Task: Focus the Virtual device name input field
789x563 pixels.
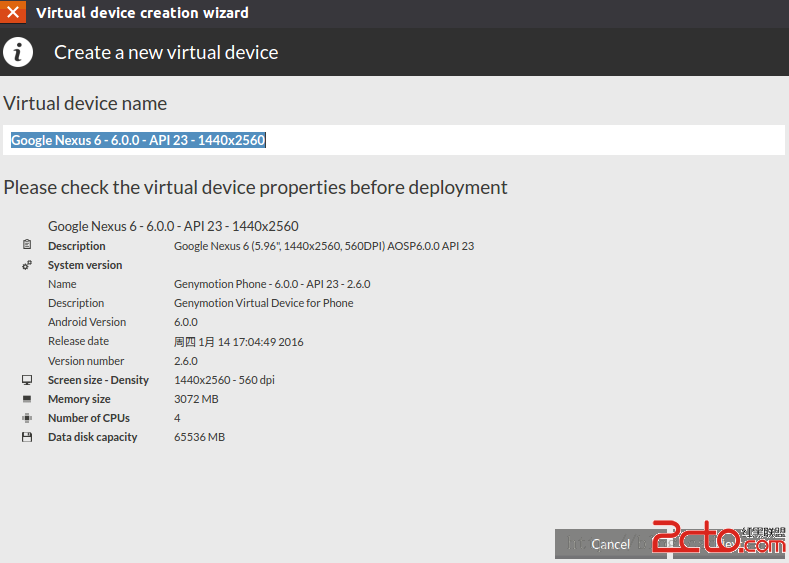Action: (394, 140)
